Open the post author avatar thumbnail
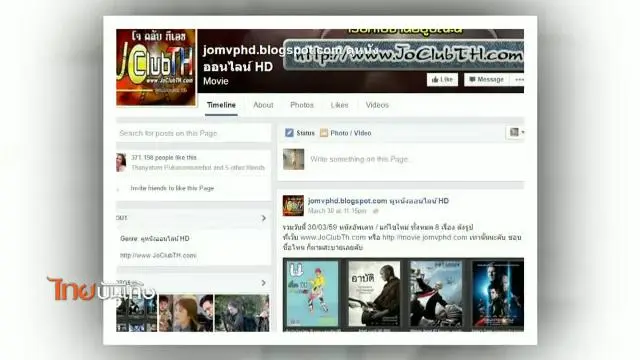 point(293,205)
